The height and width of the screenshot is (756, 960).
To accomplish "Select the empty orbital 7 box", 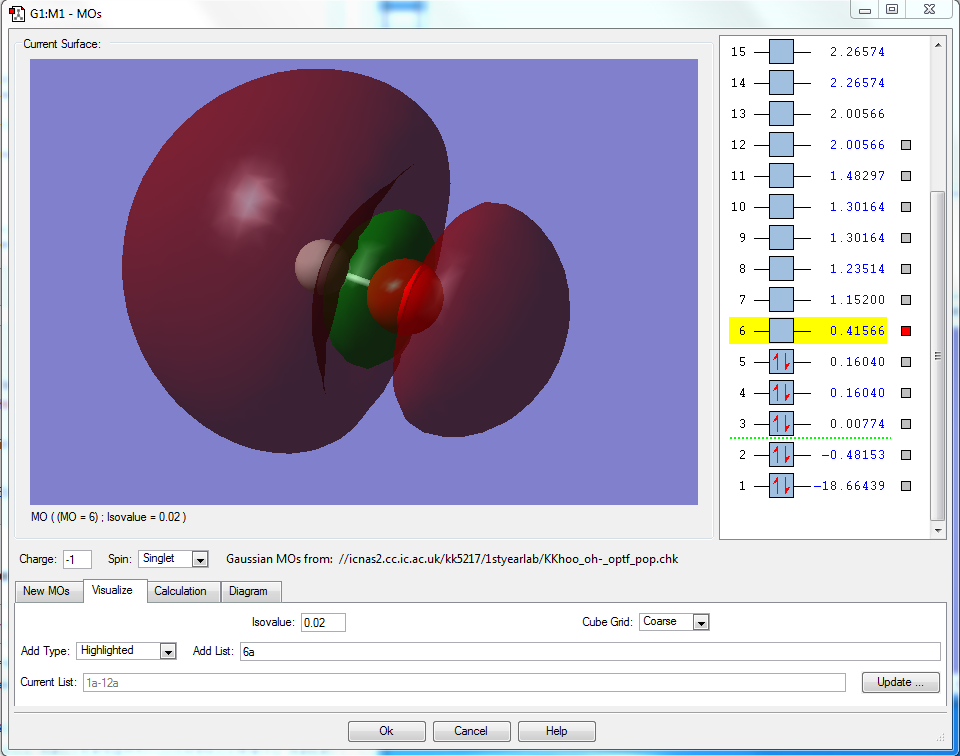I will [781, 300].
